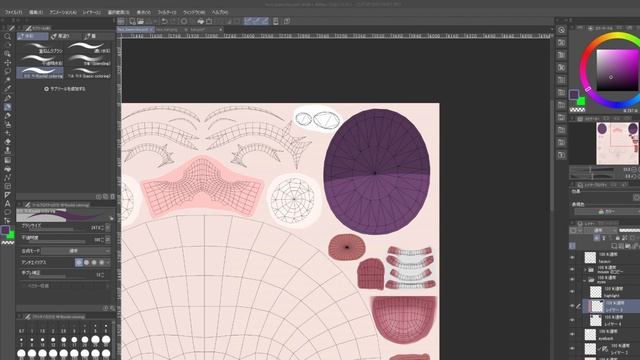Image resolution: width=640 pixels, height=360 pixels.
Task: Hide the 'eyes' folder via its eye icon
Action: (x=573, y=280)
